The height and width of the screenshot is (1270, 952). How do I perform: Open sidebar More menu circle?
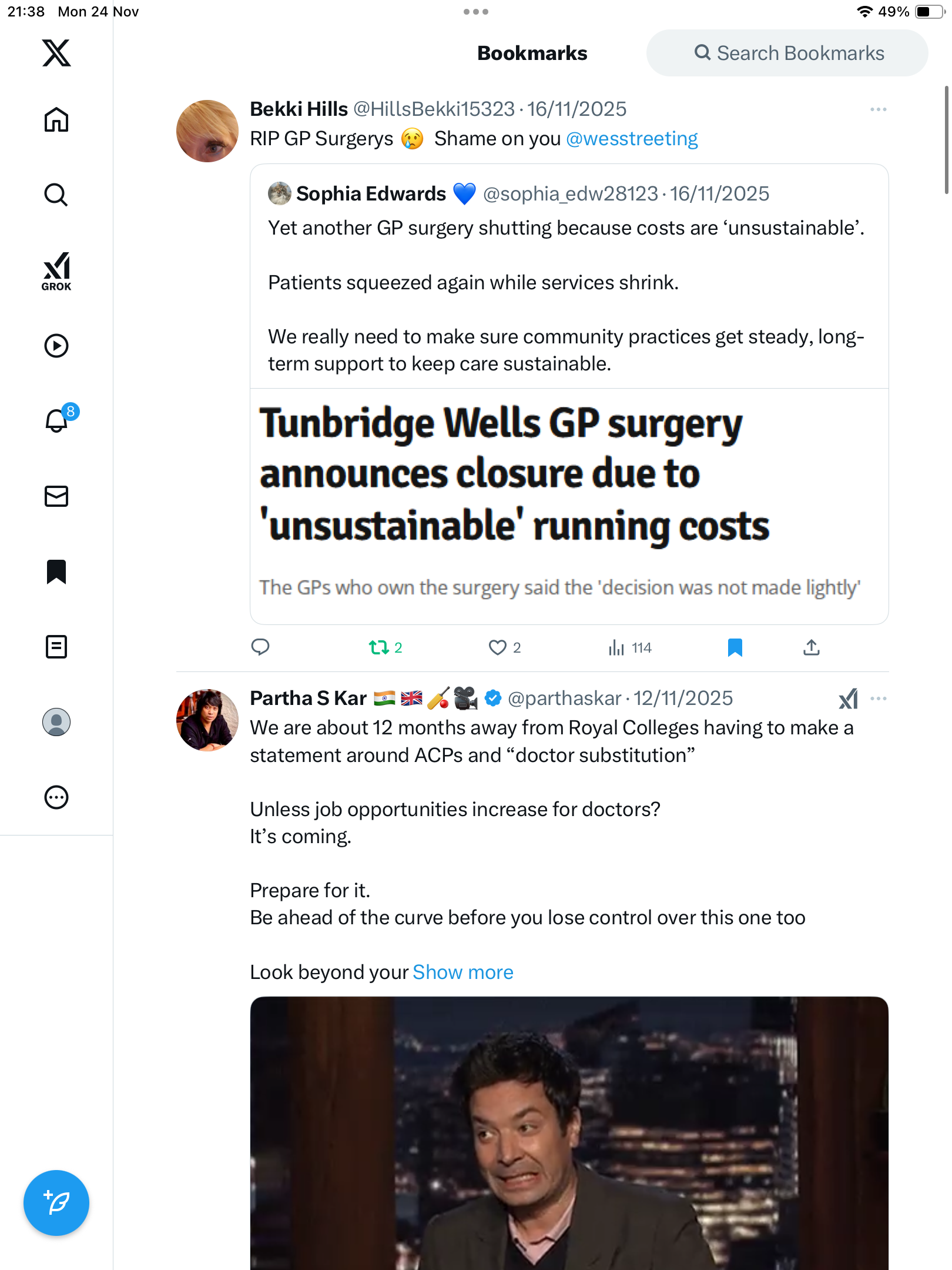click(56, 797)
